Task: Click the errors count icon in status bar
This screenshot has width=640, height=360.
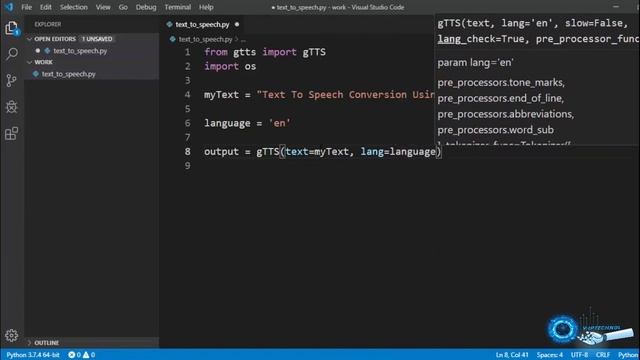Action: point(71,355)
